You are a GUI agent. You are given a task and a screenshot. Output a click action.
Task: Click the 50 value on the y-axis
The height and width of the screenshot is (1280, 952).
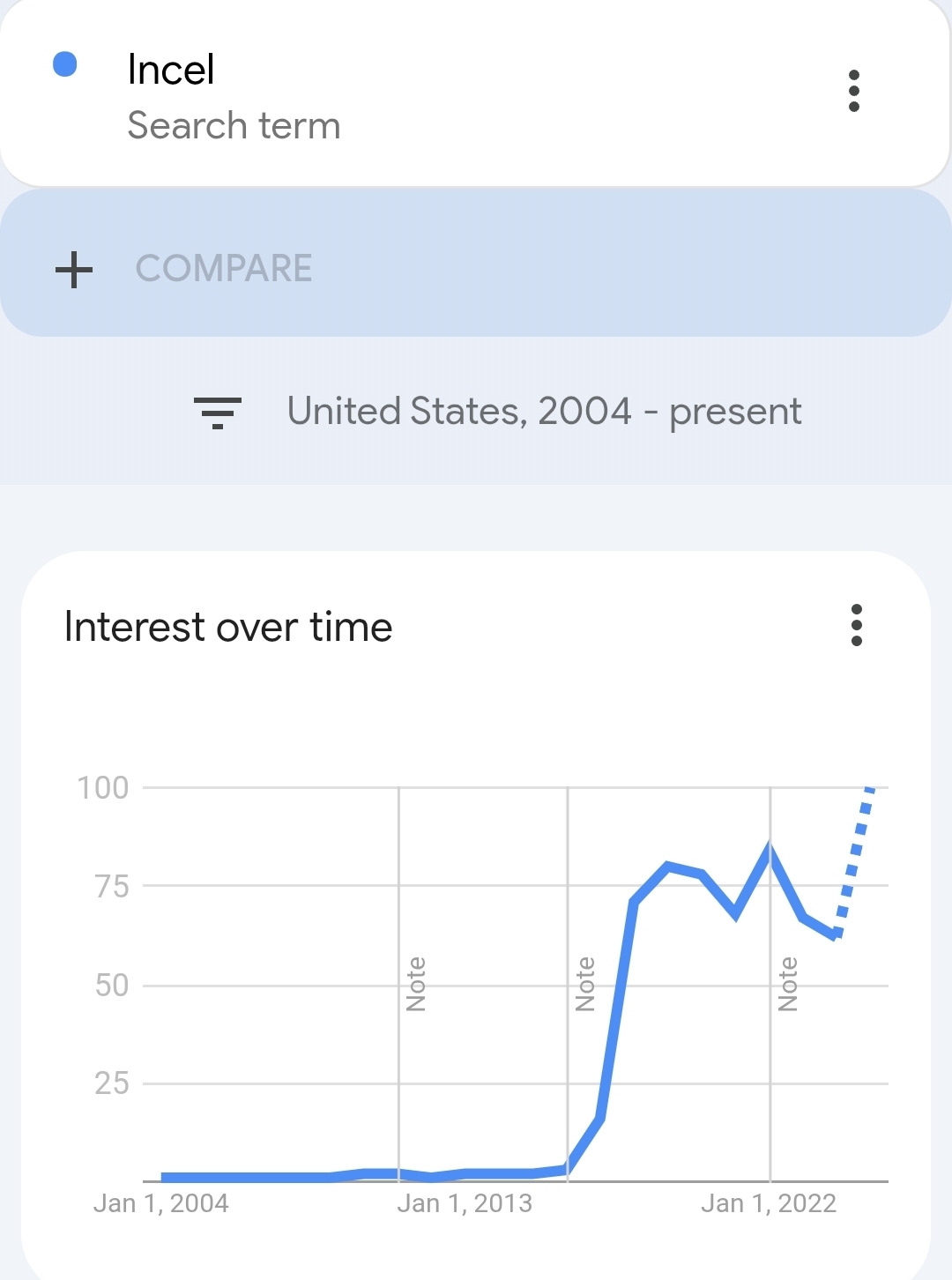pos(112,985)
